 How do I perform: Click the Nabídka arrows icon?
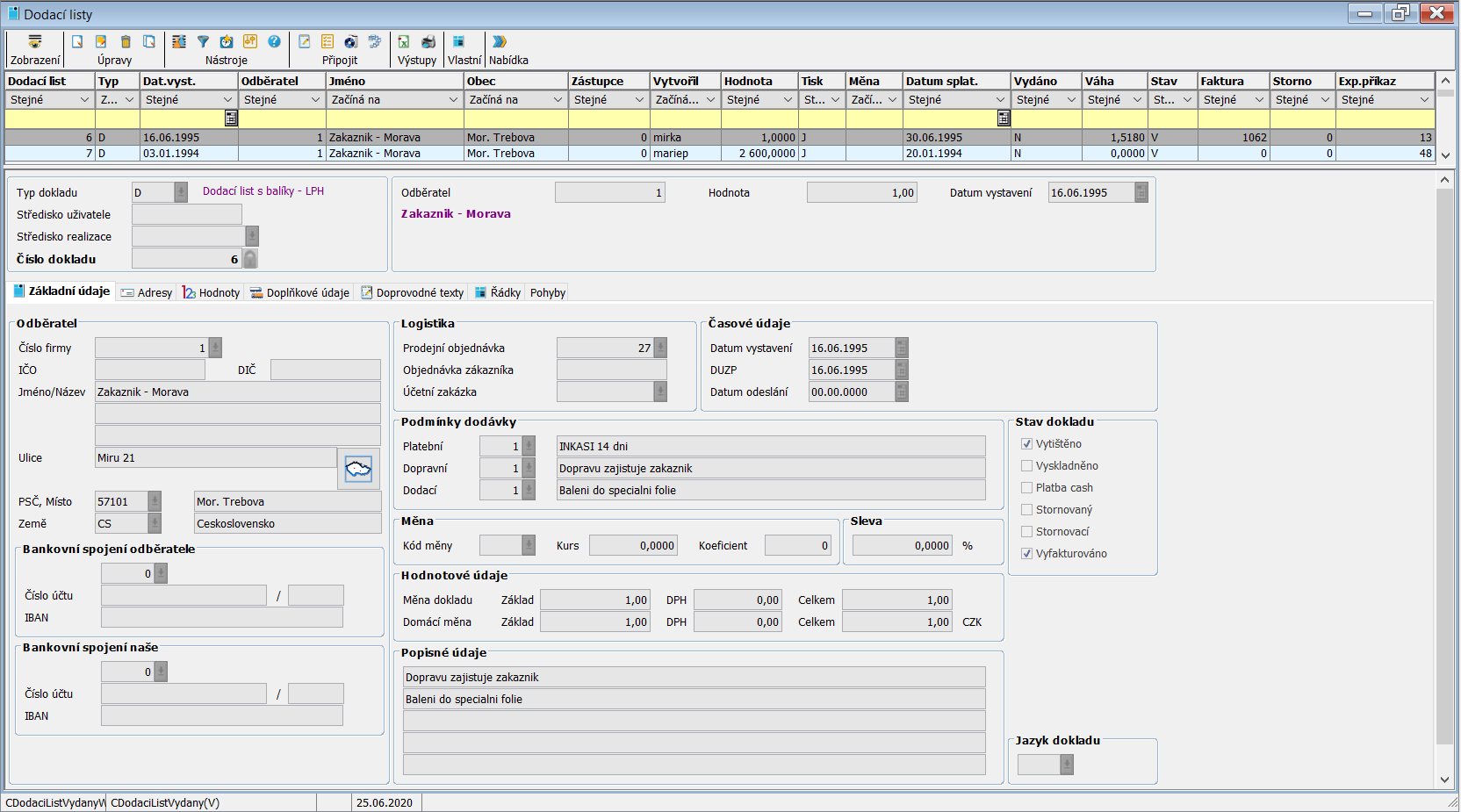500,41
